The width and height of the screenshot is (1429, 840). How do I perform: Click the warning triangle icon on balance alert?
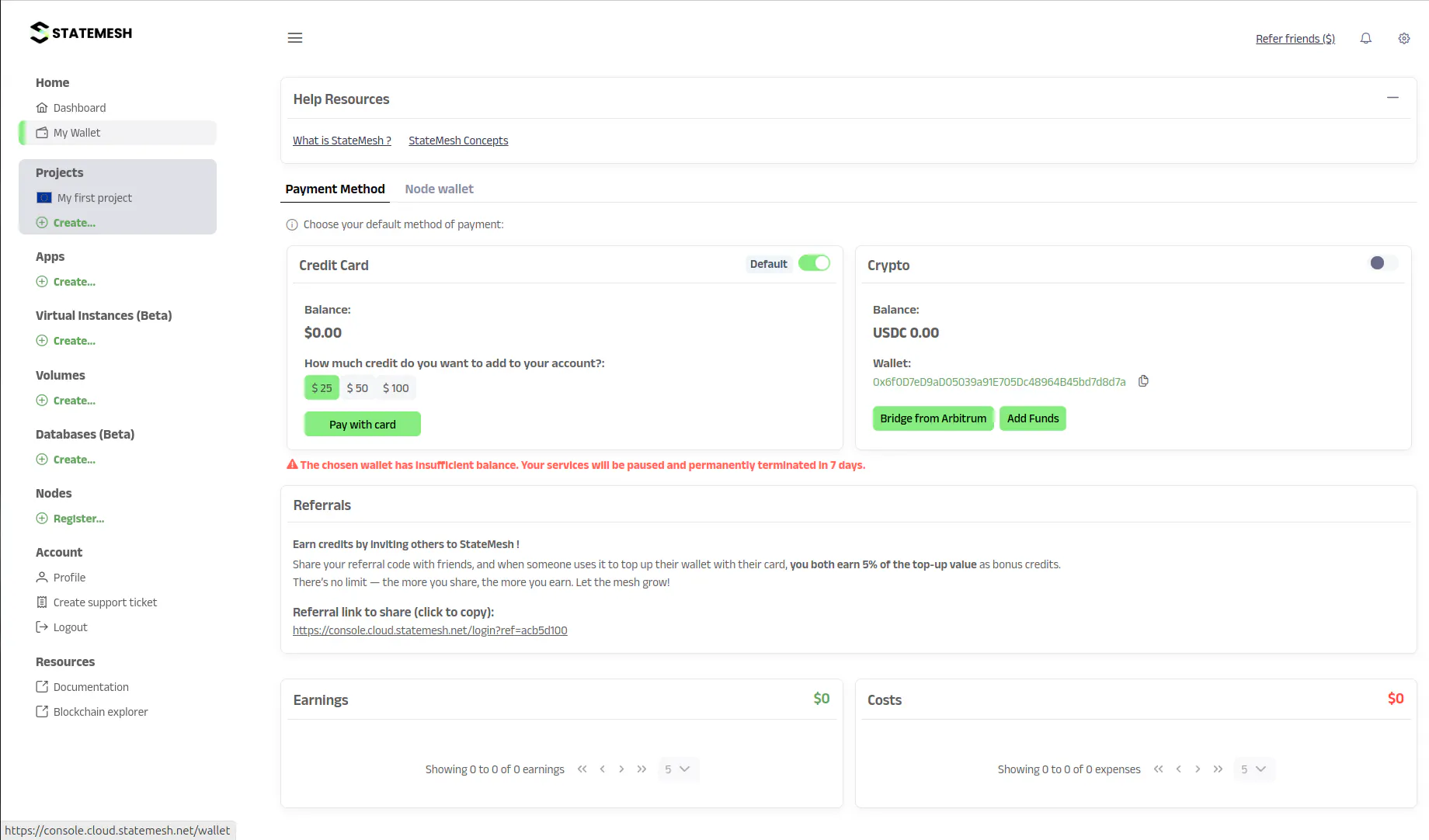coord(292,464)
